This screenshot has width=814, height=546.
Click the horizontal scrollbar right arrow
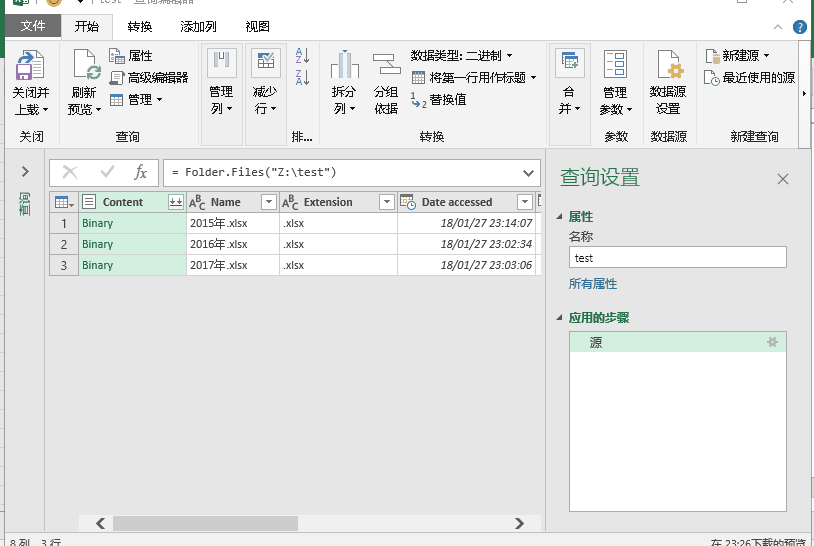[x=519, y=523]
